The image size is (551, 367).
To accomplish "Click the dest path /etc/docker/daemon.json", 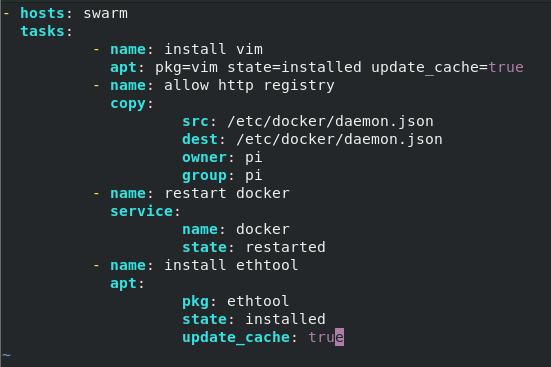I will point(339,139).
